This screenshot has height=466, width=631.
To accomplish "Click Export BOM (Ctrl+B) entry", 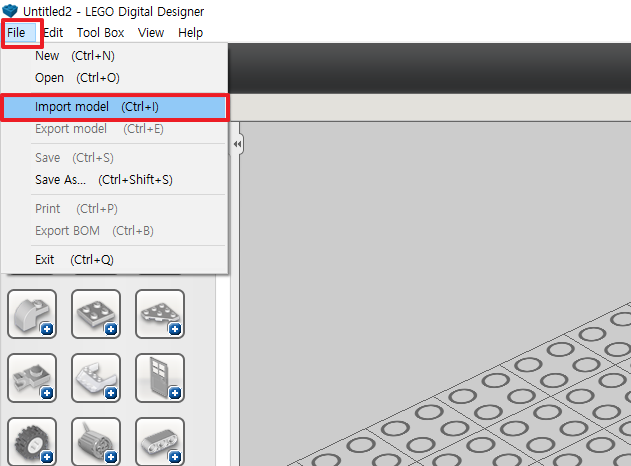I will 114,231.
